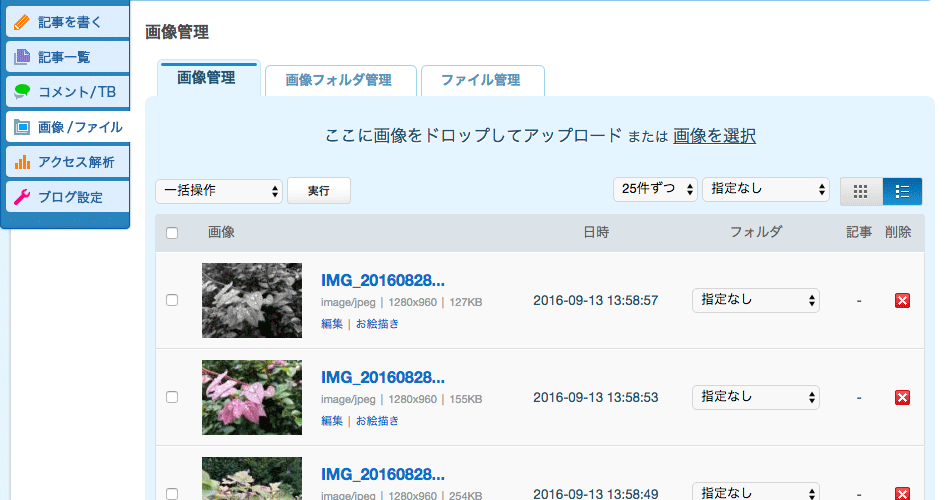
Task: Open 記事一覧 in the sidebar
Action: (x=68, y=57)
